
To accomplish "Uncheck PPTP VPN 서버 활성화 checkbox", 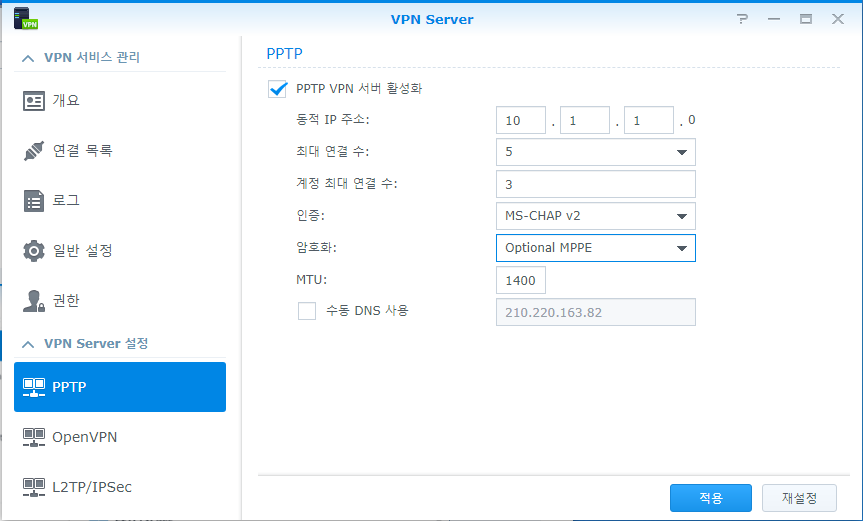I will [277, 89].
